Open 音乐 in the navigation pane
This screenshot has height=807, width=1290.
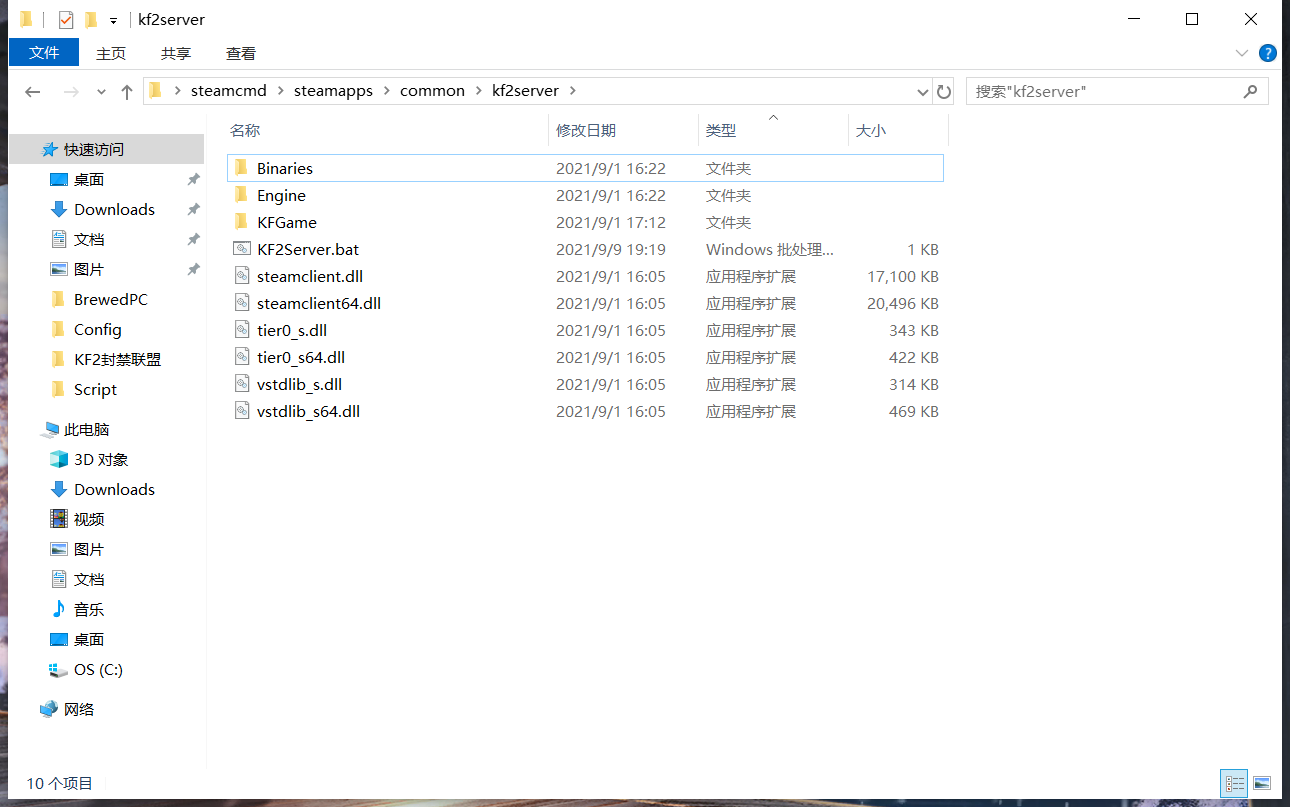point(89,609)
